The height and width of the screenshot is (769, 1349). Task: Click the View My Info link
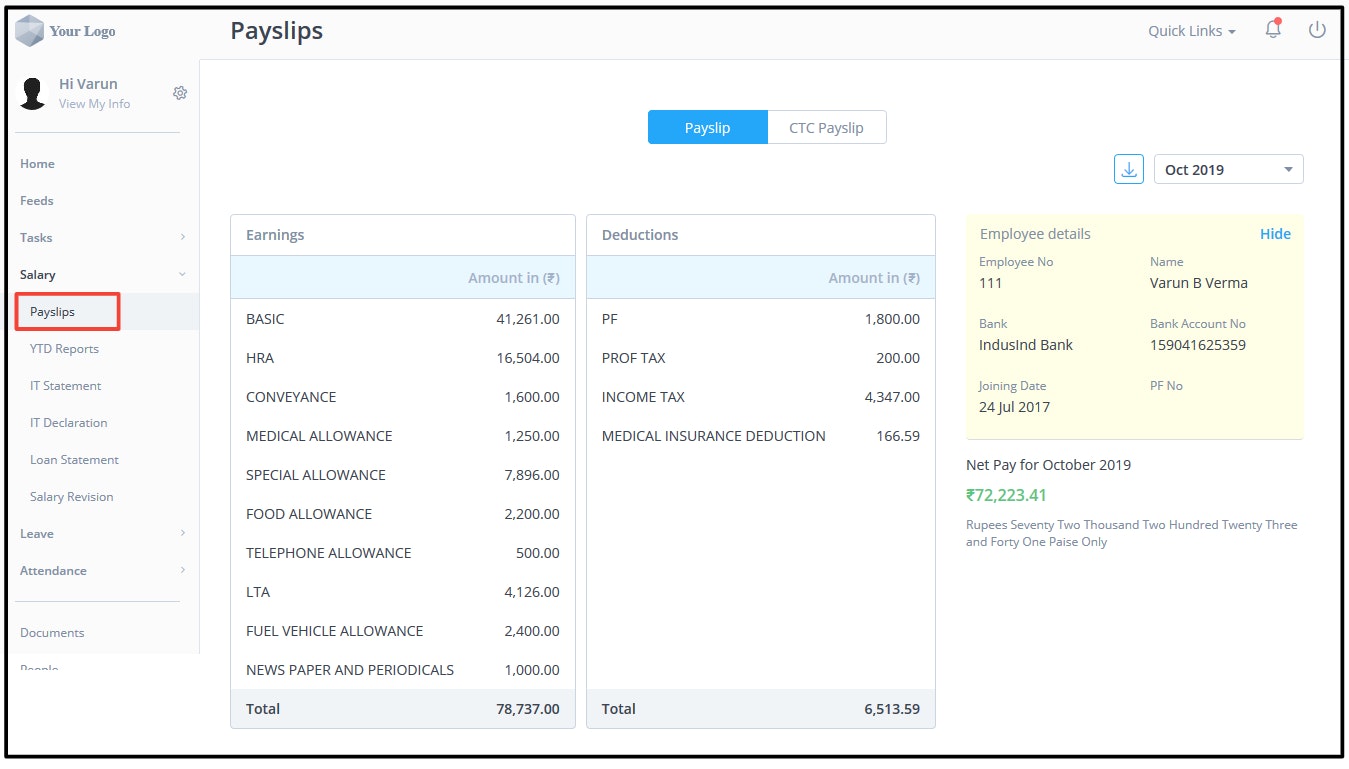[94, 104]
